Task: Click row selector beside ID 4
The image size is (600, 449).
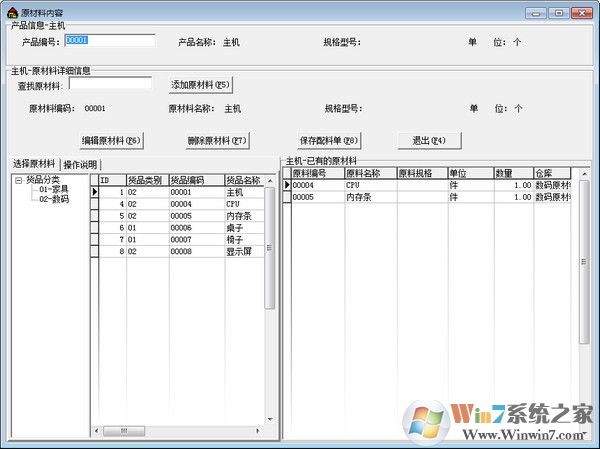Action: (95, 204)
